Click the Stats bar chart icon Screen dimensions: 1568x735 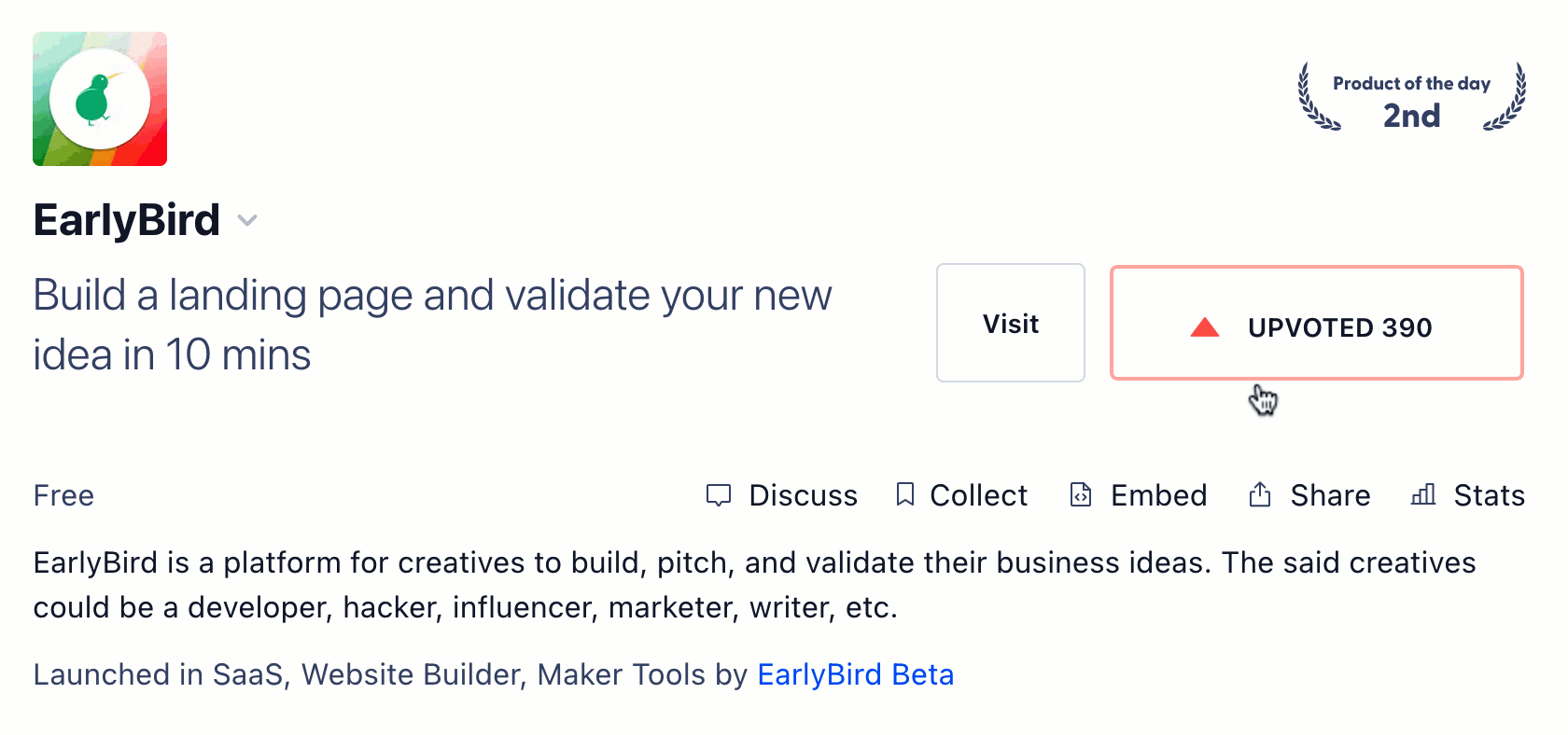coord(1423,494)
